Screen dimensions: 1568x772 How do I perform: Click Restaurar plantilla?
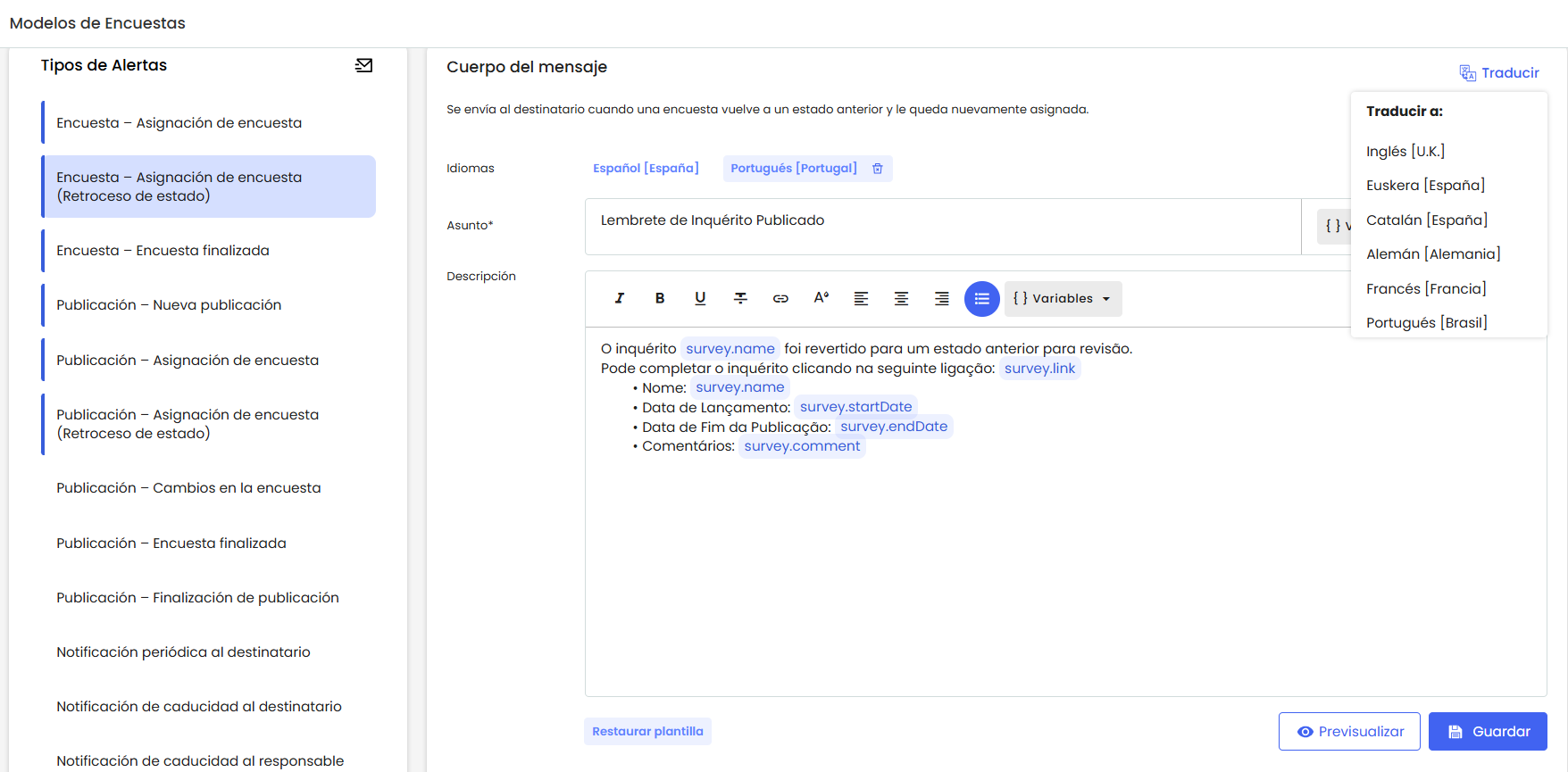[647, 731]
